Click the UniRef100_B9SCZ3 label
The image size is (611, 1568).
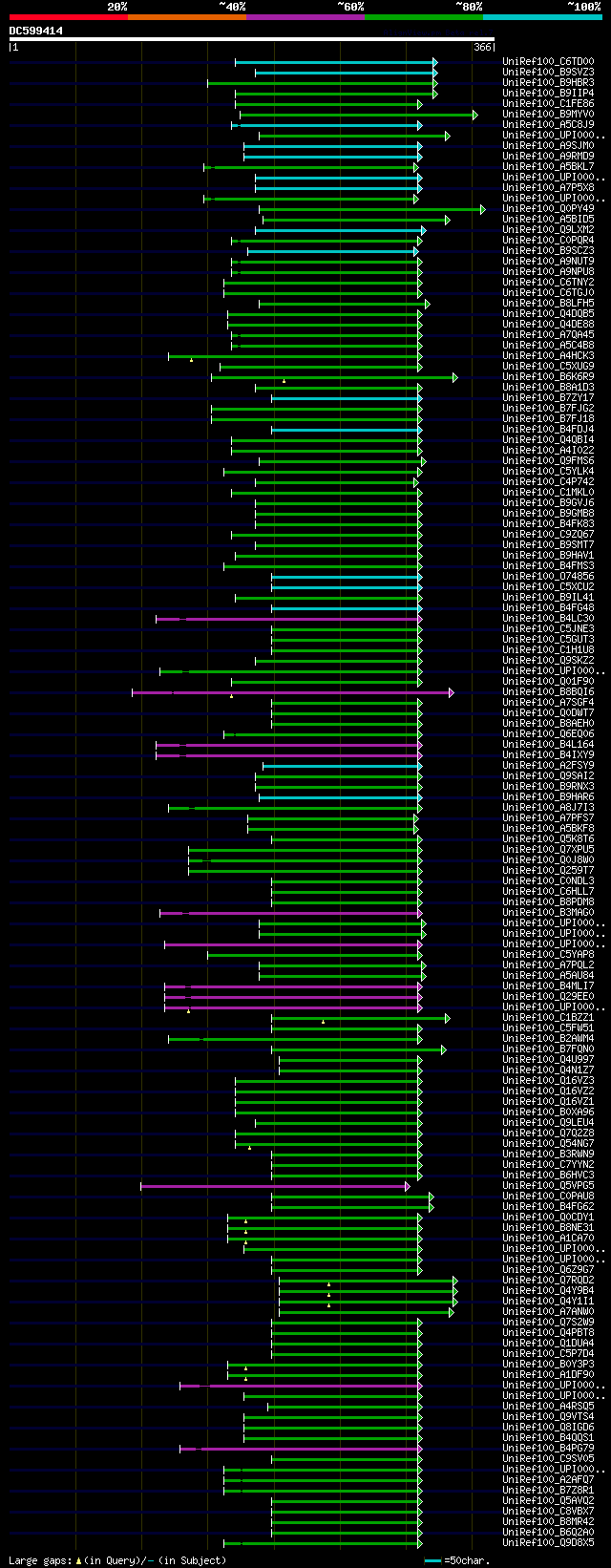click(x=548, y=251)
